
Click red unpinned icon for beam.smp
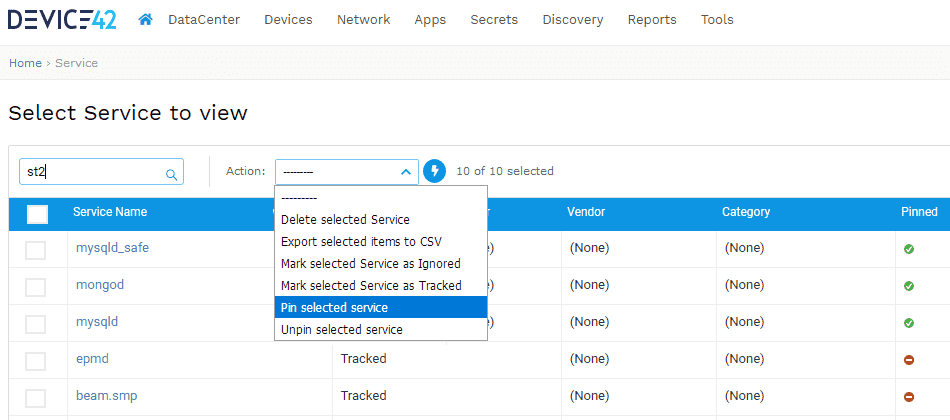click(909, 397)
